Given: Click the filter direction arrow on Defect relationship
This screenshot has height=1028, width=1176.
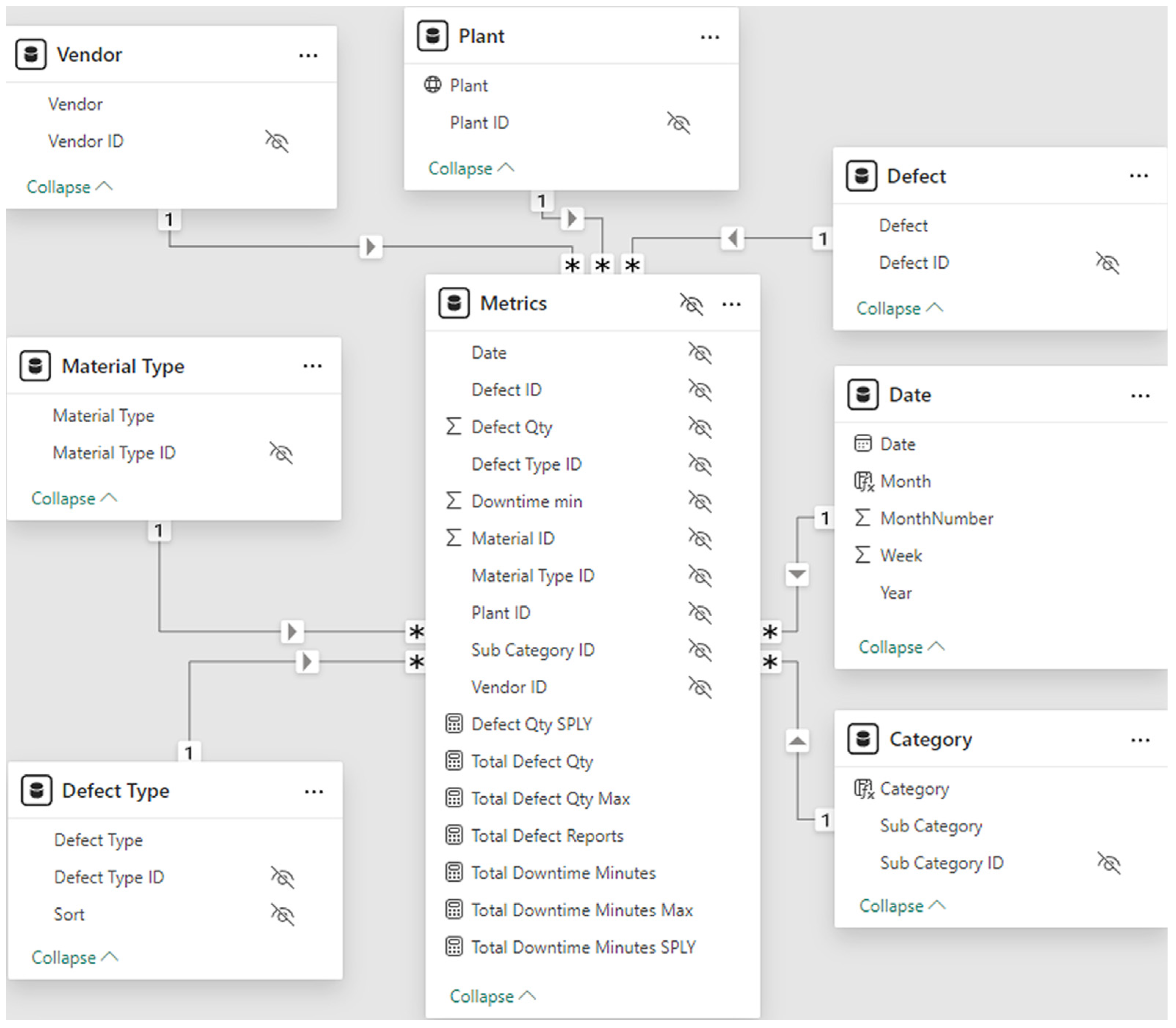Looking at the screenshot, I should 732,238.
